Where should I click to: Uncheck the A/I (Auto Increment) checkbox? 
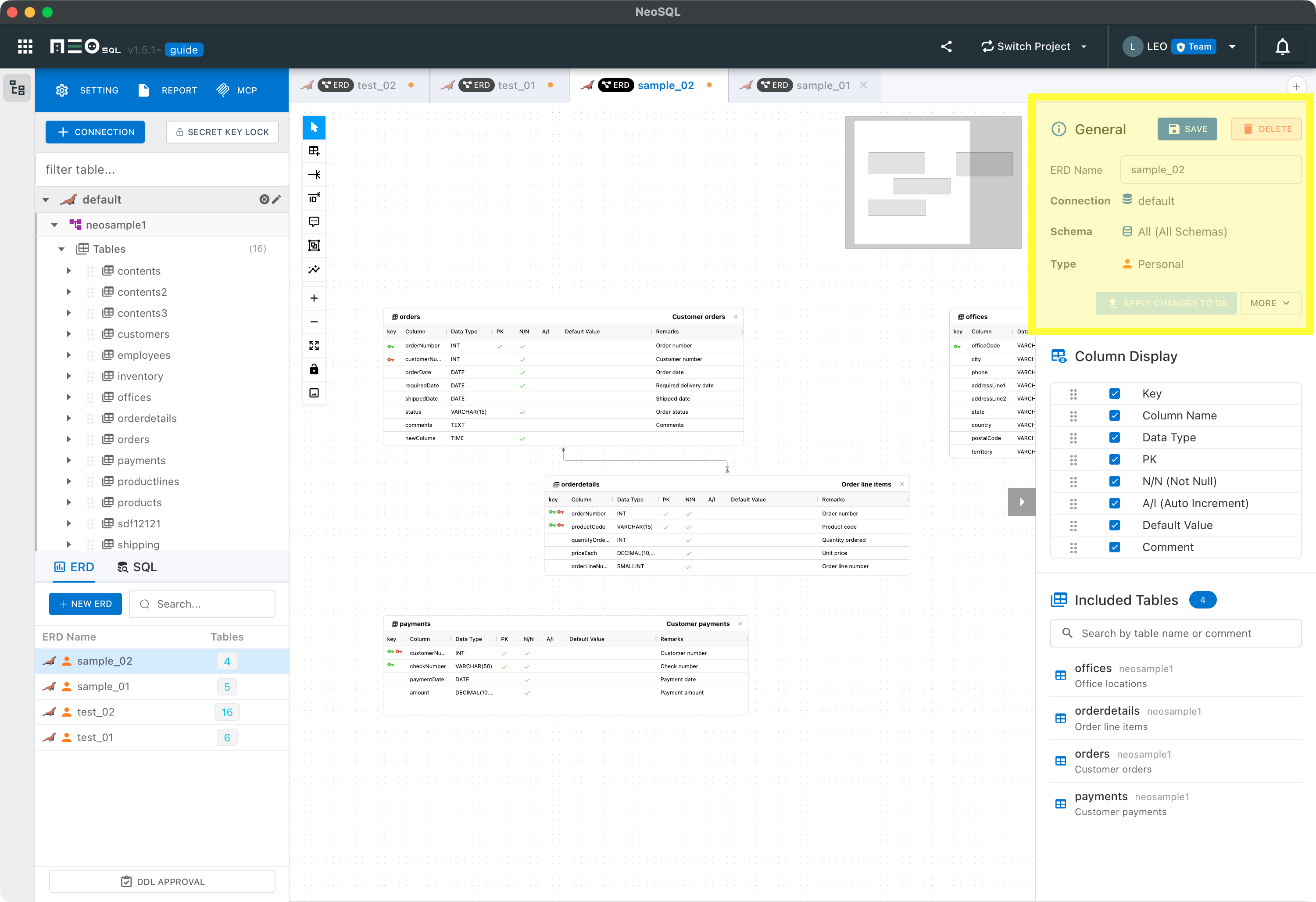(1114, 503)
